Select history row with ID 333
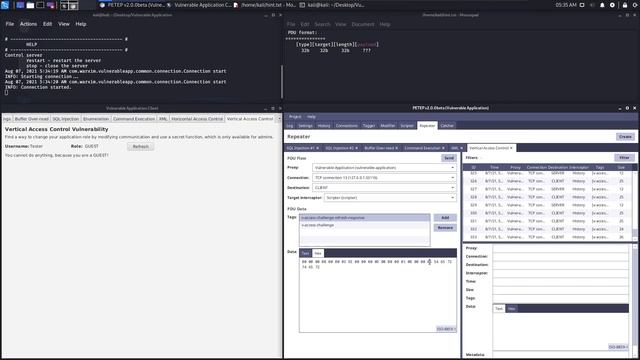Viewport: 640px width, 360px height. pyautogui.click(x=548, y=237)
